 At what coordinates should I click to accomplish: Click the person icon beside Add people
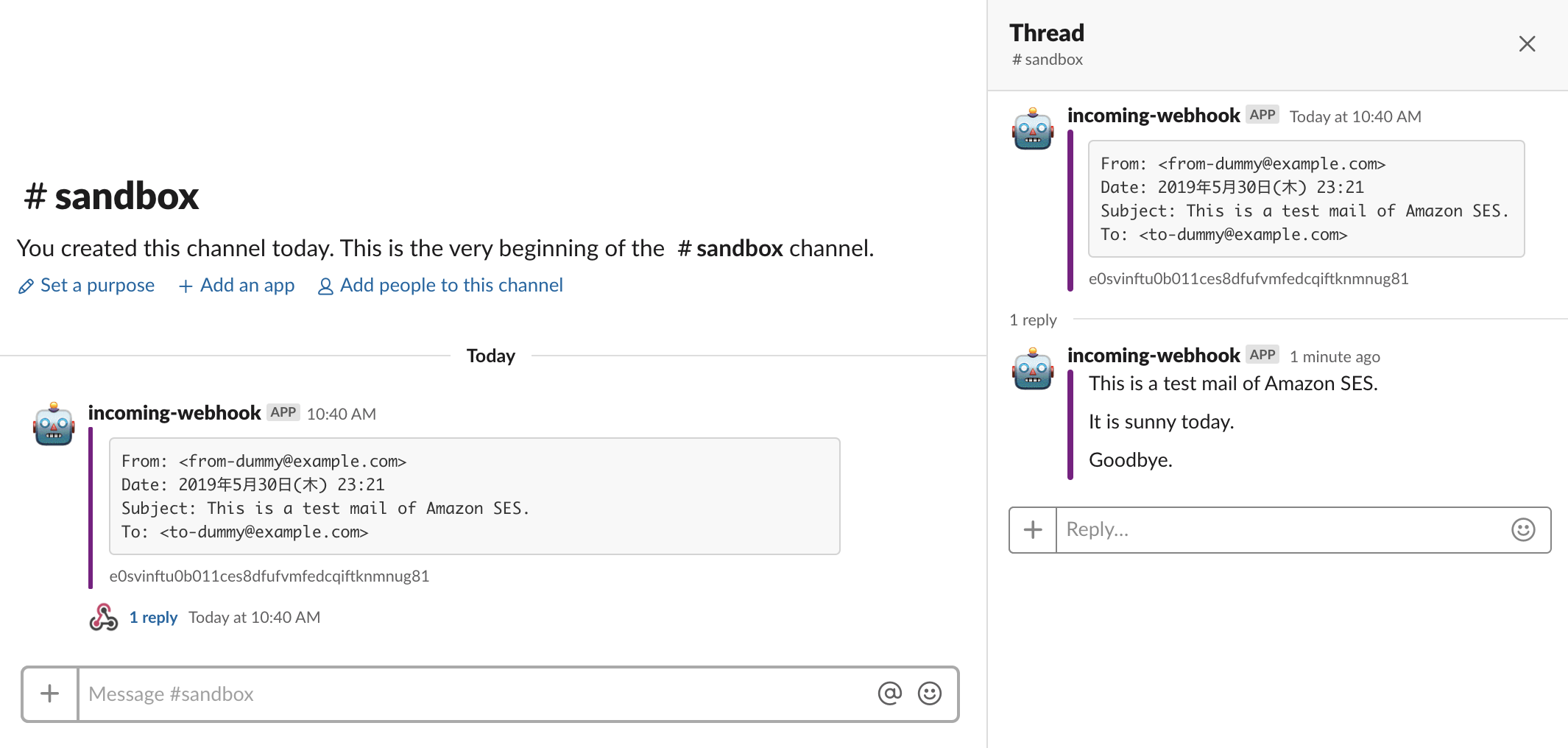(x=325, y=286)
